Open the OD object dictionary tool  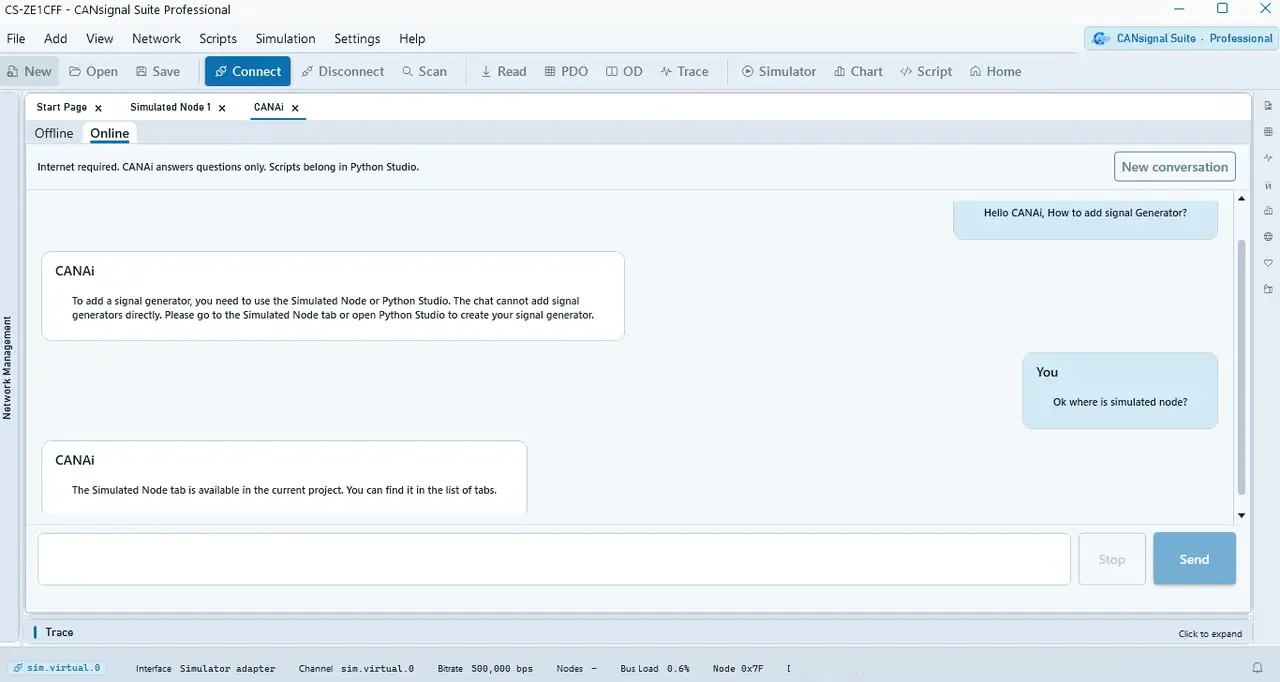[x=624, y=71]
